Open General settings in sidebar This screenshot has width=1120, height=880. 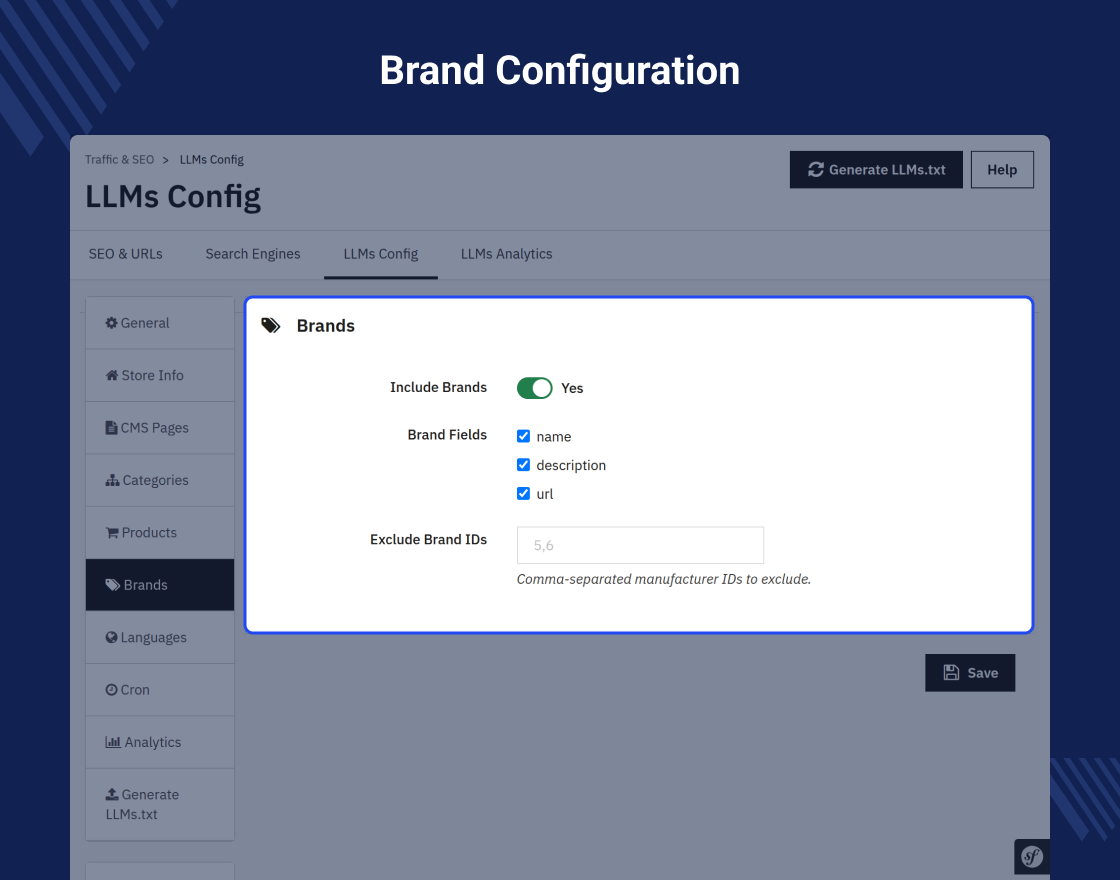pyautogui.click(x=160, y=323)
